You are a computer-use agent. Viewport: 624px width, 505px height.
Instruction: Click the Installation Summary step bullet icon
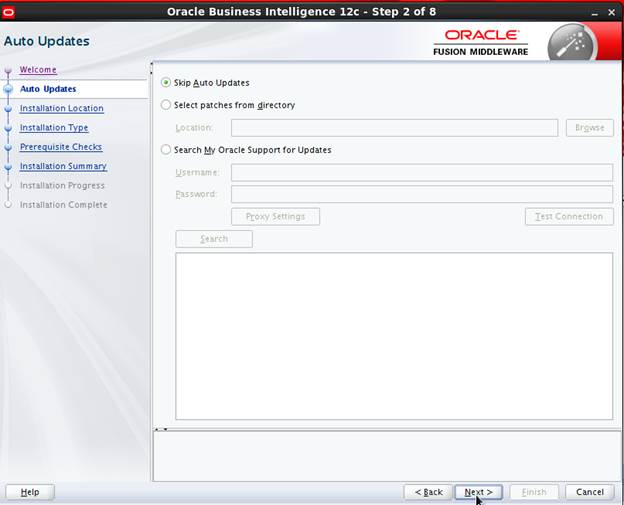pos(9,167)
